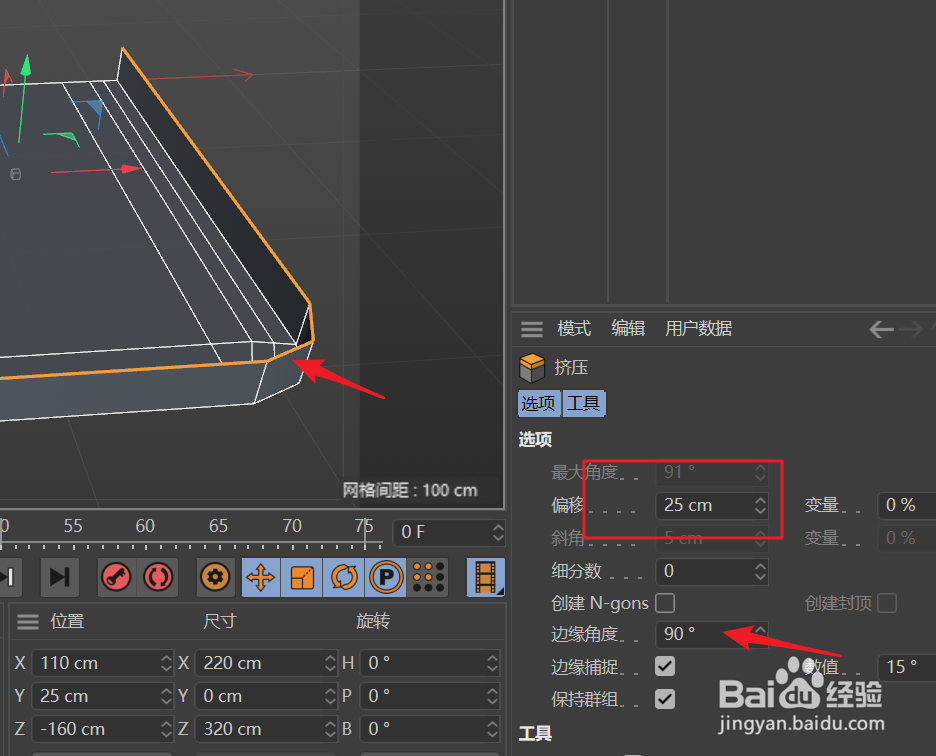Click the 挤压 (Extrude) cube icon

pyautogui.click(x=531, y=367)
